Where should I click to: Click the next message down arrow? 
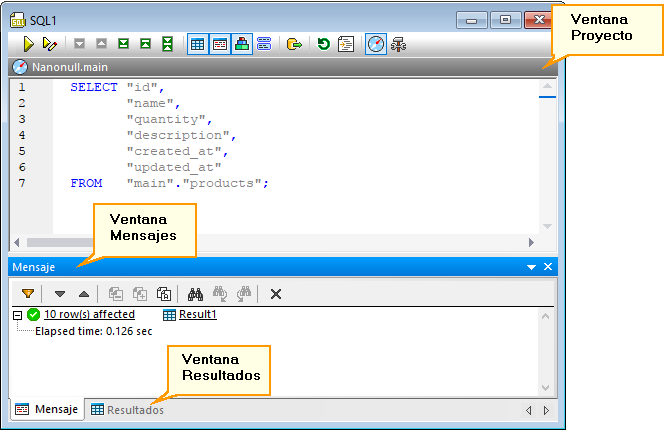[x=60, y=294]
